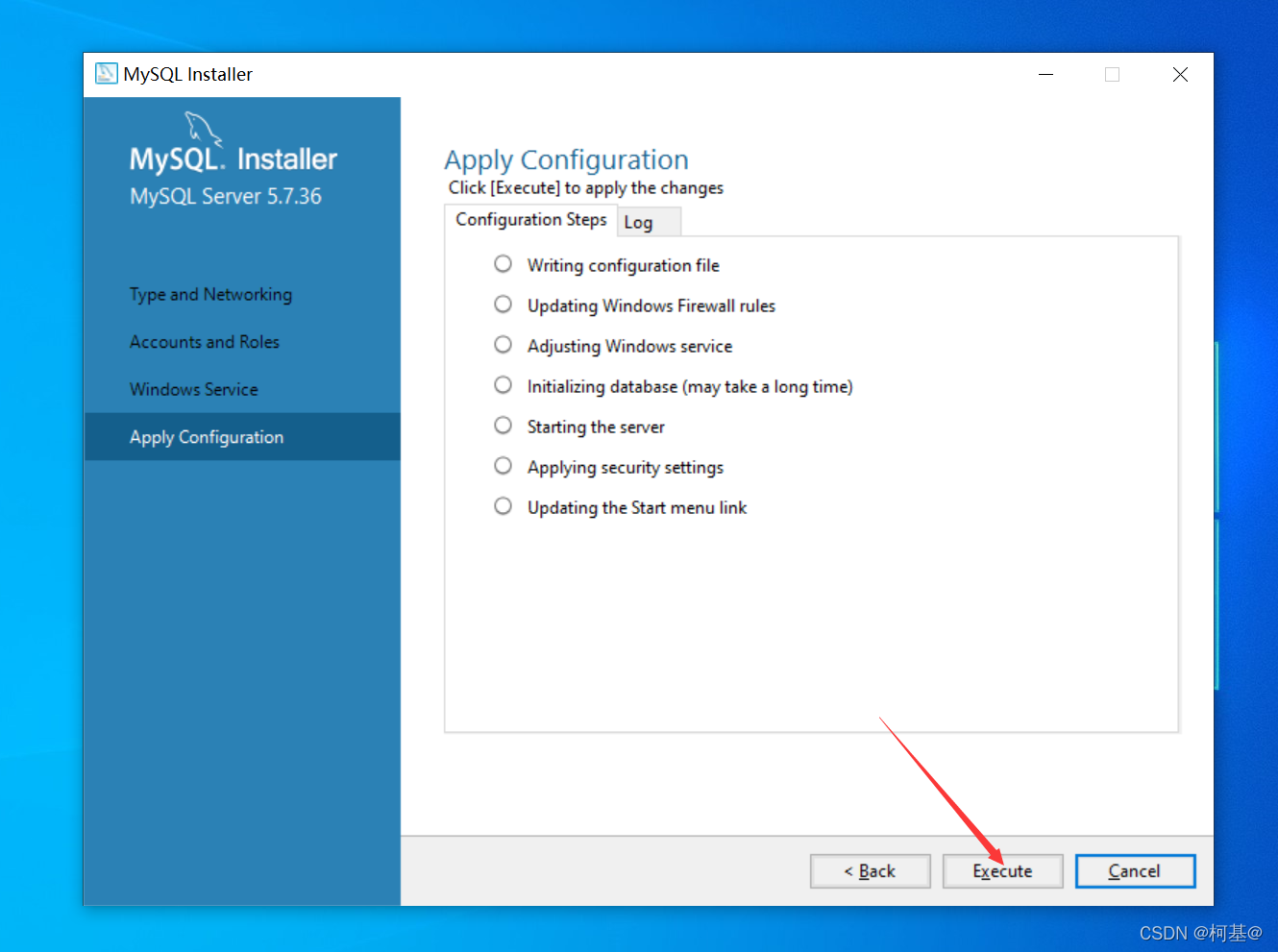Select Apply Configuration in the sidebar
The image size is (1278, 952).
(242, 437)
